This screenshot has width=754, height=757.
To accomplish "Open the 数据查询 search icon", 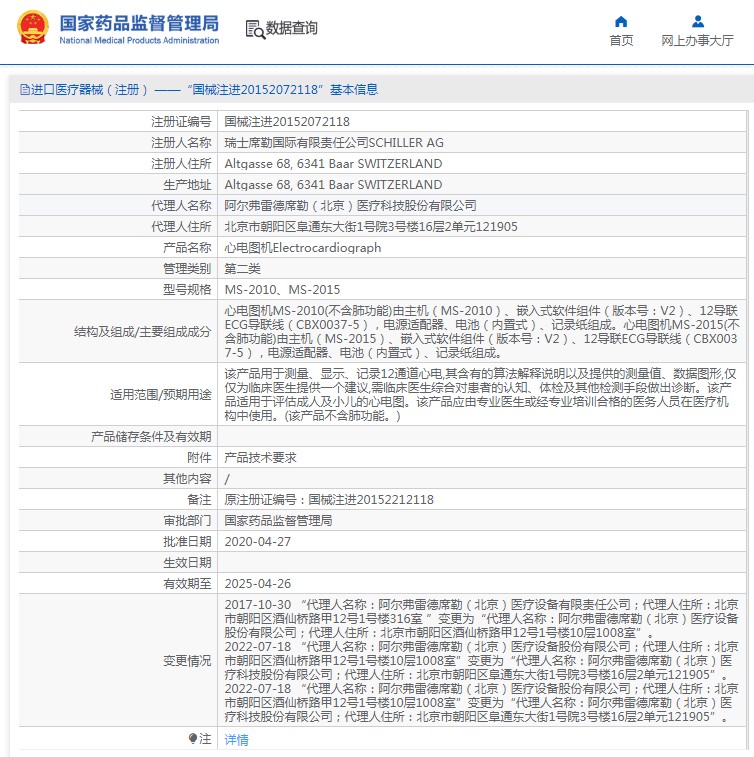I will point(255,29).
